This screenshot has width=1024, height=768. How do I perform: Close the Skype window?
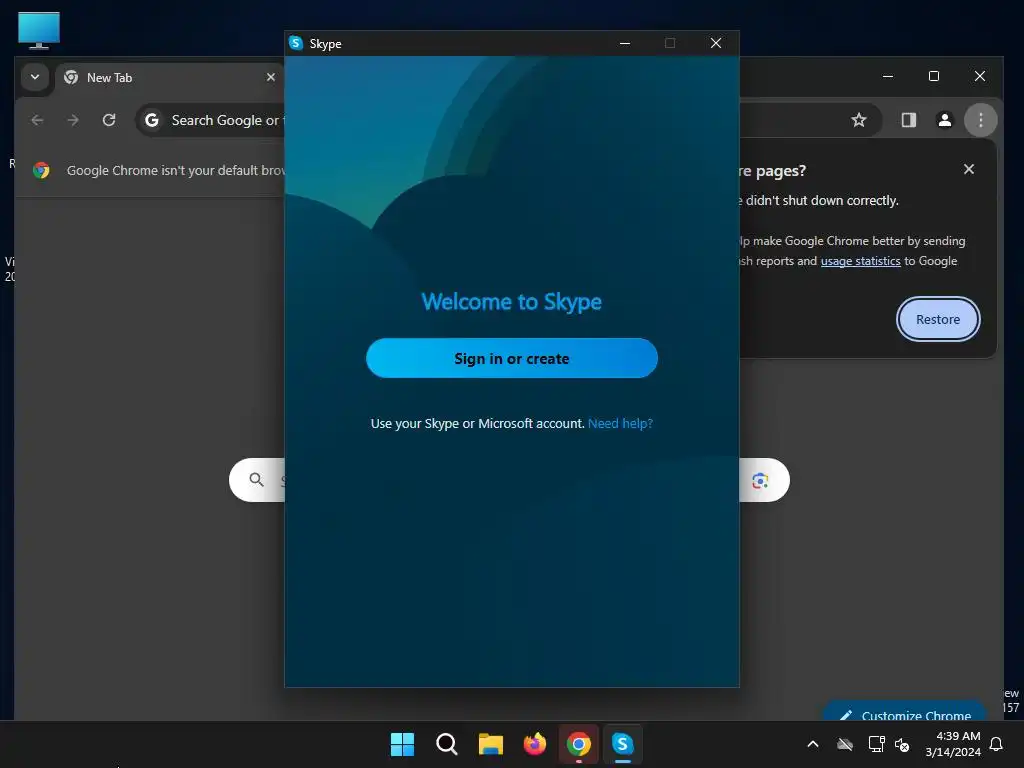716,43
